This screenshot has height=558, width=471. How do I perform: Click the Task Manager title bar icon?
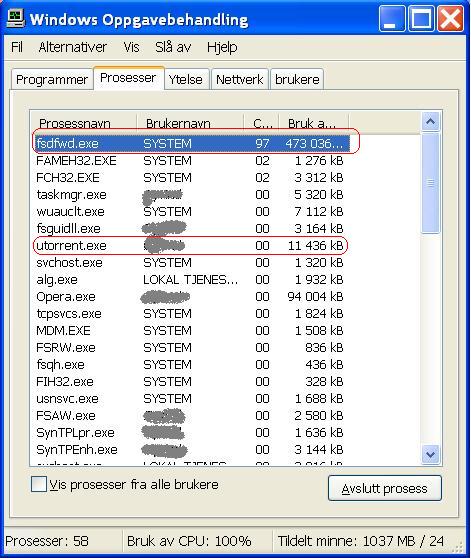[x=15, y=19]
